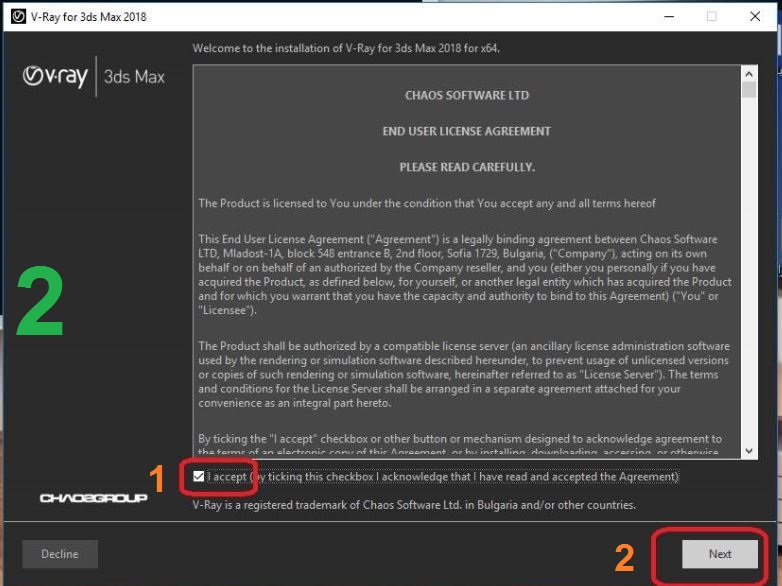Click the Decline button
Screen dimensions: 782x586
coord(60,554)
